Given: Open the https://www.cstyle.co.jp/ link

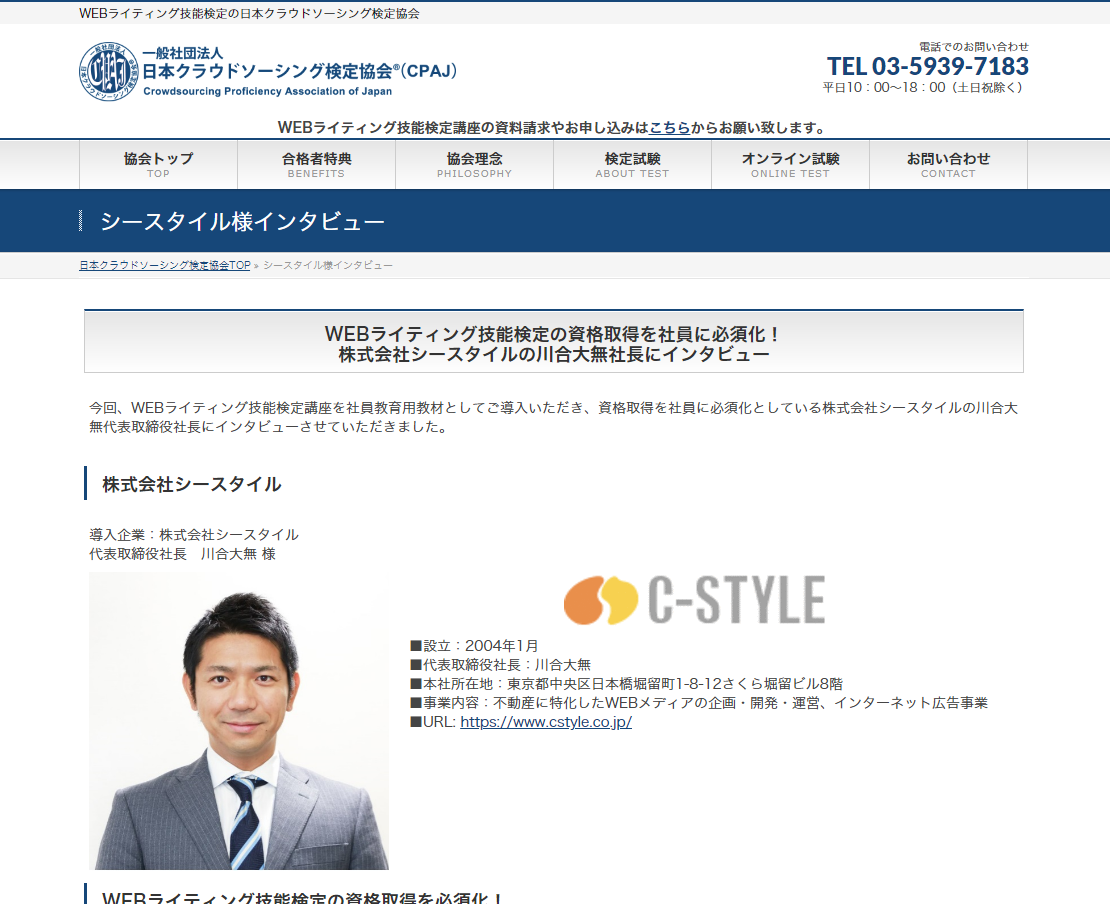Looking at the screenshot, I should point(546,722).
